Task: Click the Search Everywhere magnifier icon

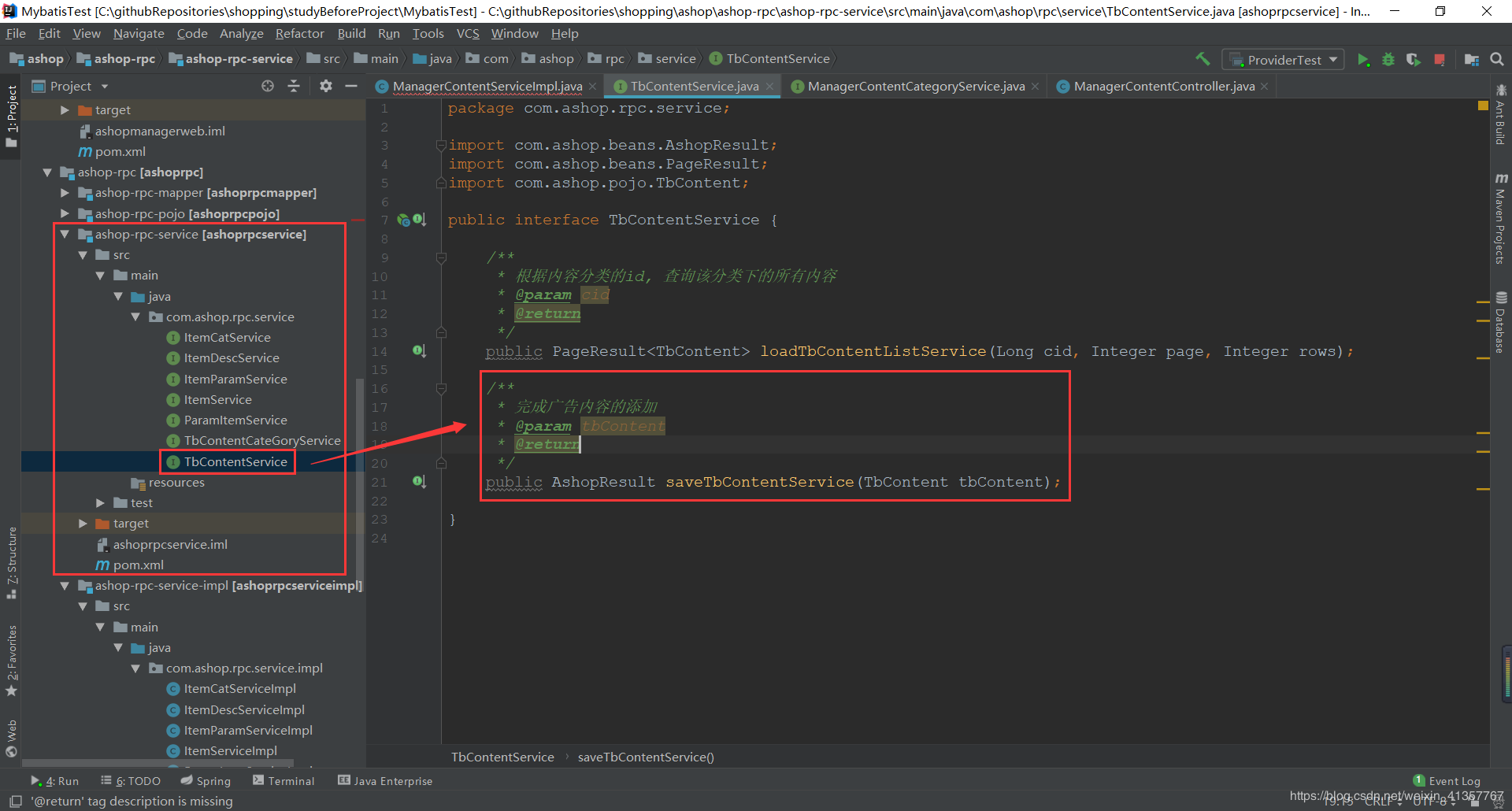Action: [x=1497, y=60]
